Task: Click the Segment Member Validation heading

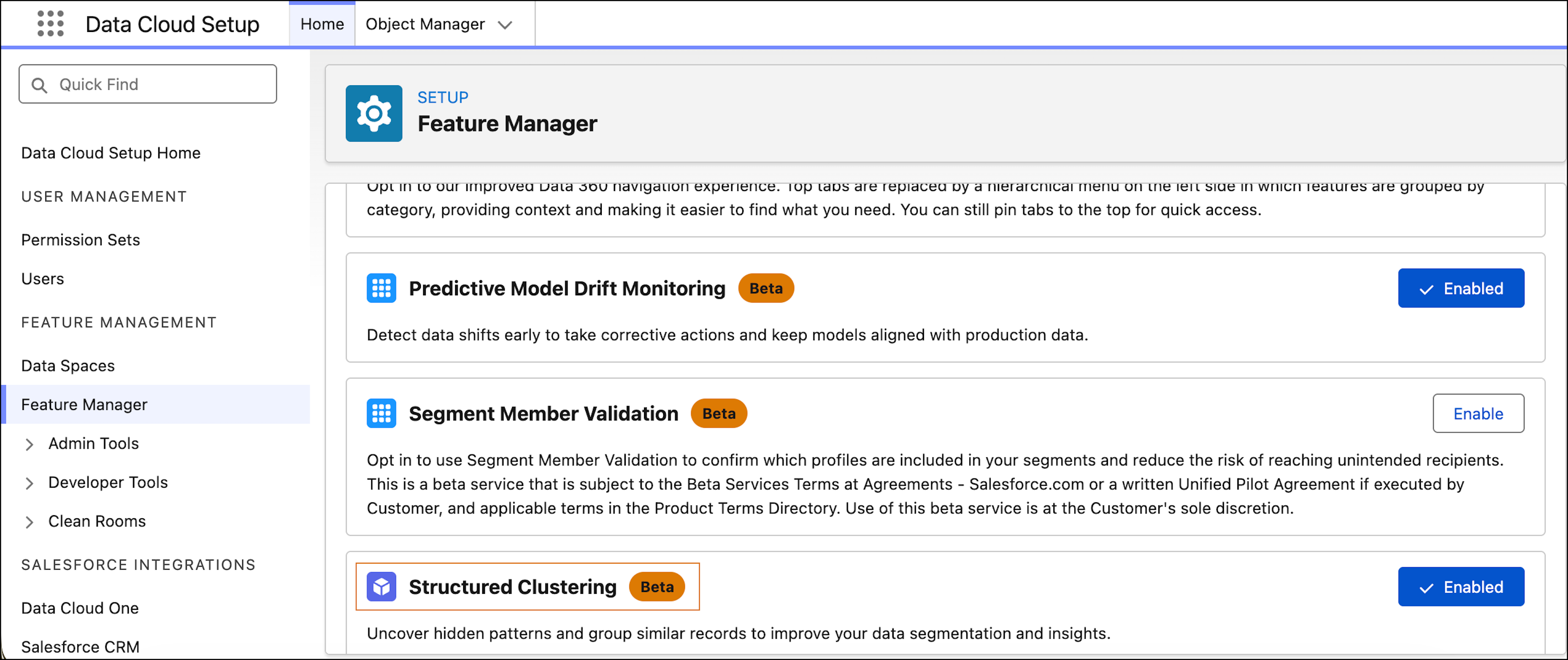Action: coord(544,413)
